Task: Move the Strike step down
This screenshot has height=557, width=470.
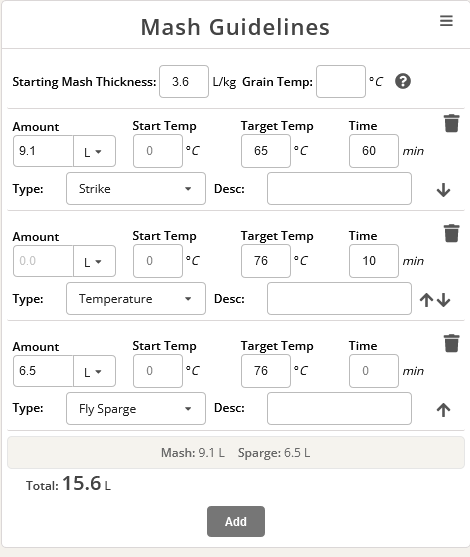Action: click(x=443, y=190)
